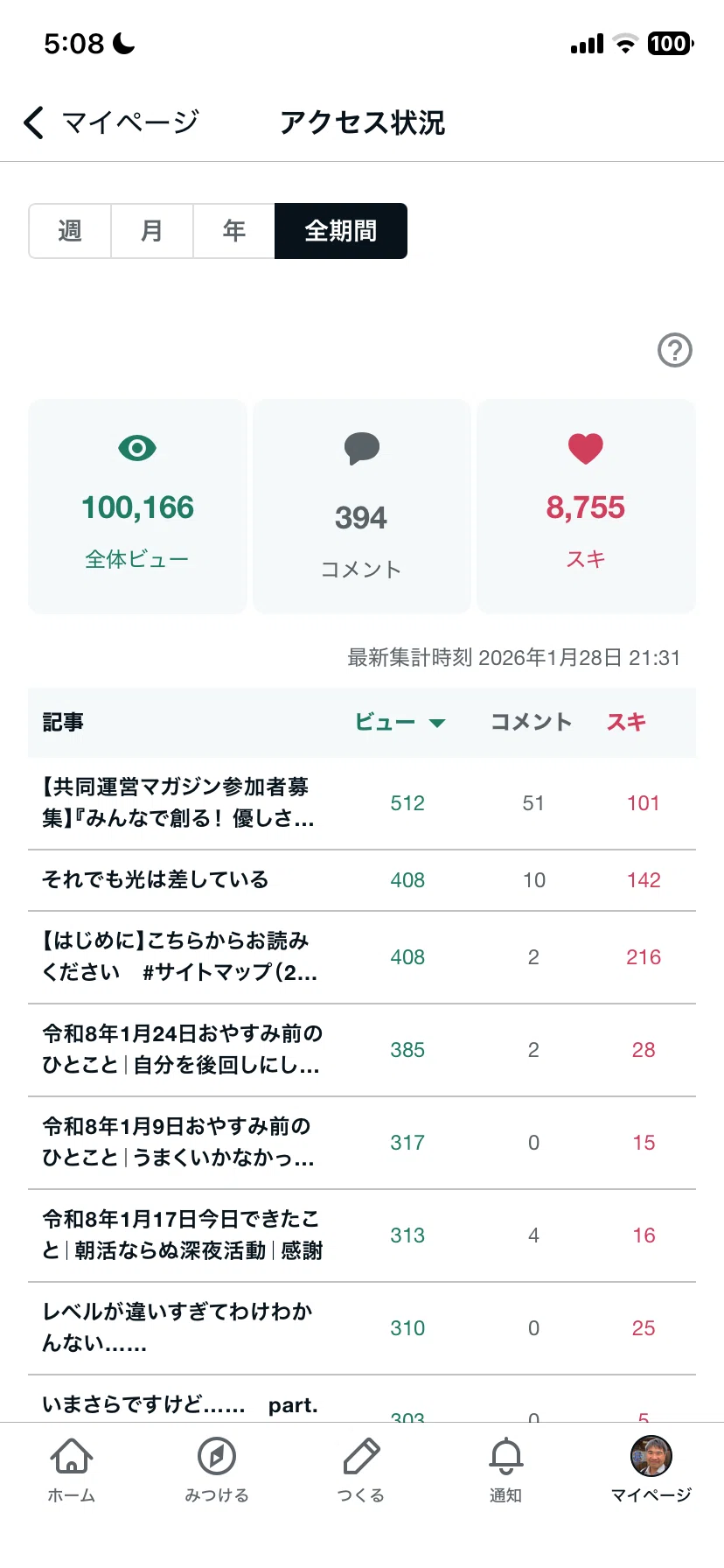Viewport: 724px width, 1568px height.
Task: Switch period to 月
Action: [152, 231]
